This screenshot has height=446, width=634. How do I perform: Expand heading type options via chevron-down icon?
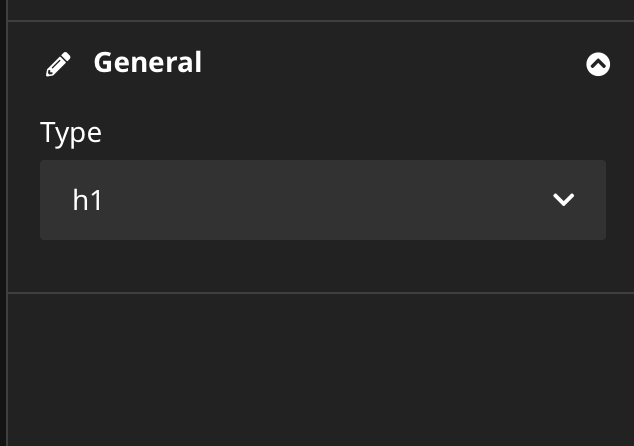click(x=563, y=199)
